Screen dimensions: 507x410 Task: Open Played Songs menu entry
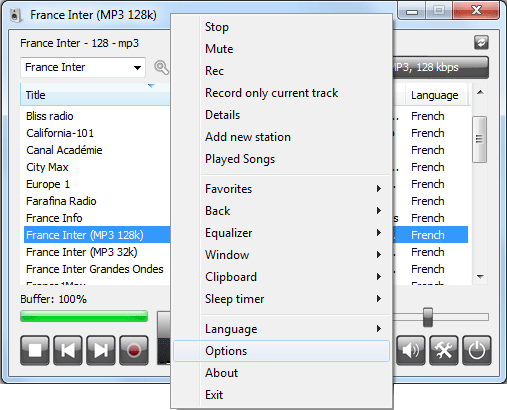click(281, 159)
